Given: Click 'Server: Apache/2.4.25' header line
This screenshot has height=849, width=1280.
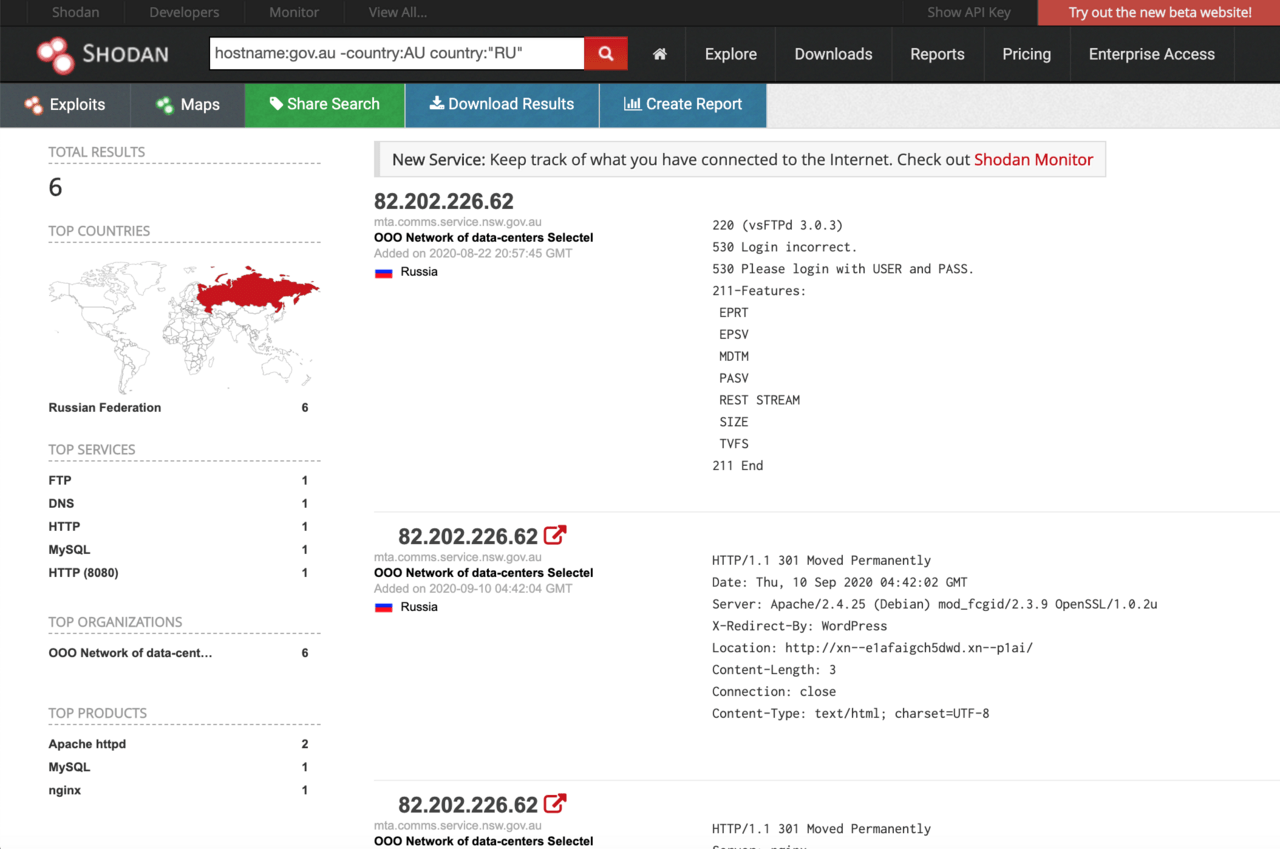Looking at the screenshot, I should (x=934, y=604).
